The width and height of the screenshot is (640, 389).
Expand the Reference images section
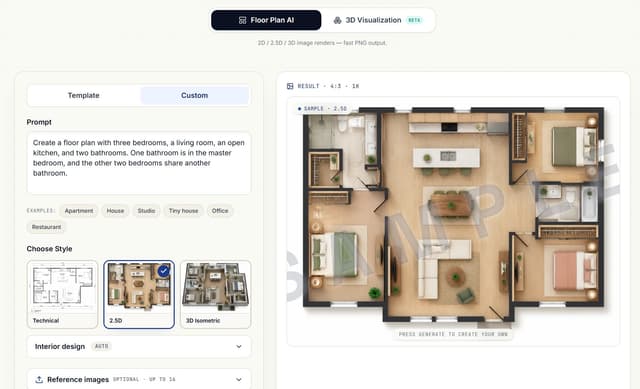[139, 379]
